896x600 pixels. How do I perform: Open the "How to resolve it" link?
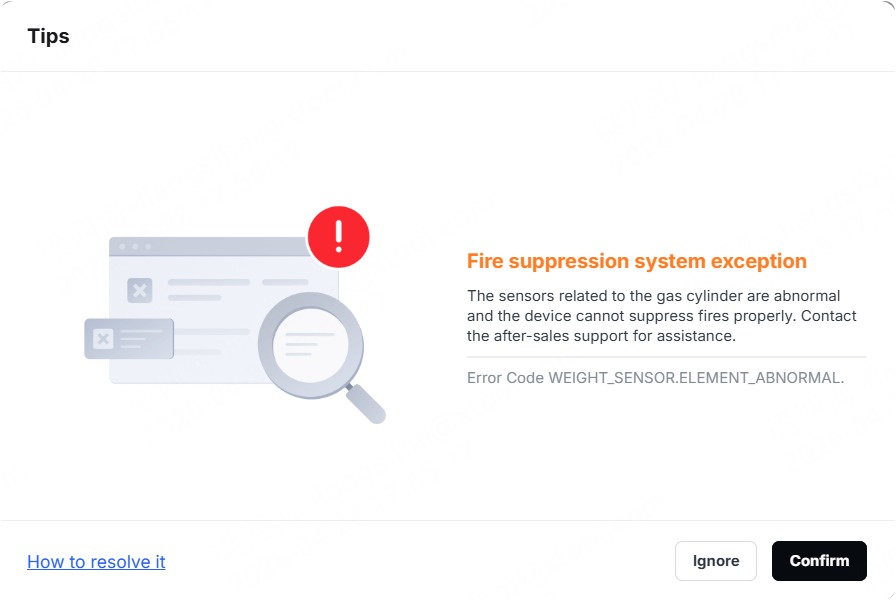tap(96, 562)
